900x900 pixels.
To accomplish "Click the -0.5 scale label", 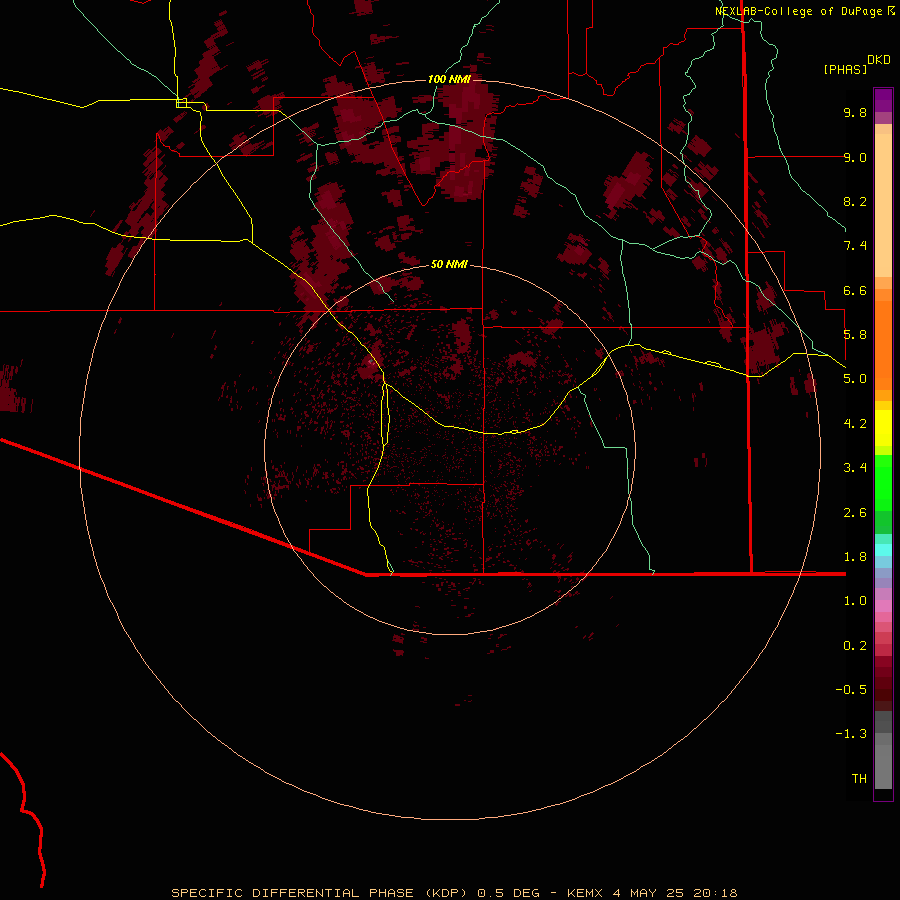I will [x=851, y=690].
